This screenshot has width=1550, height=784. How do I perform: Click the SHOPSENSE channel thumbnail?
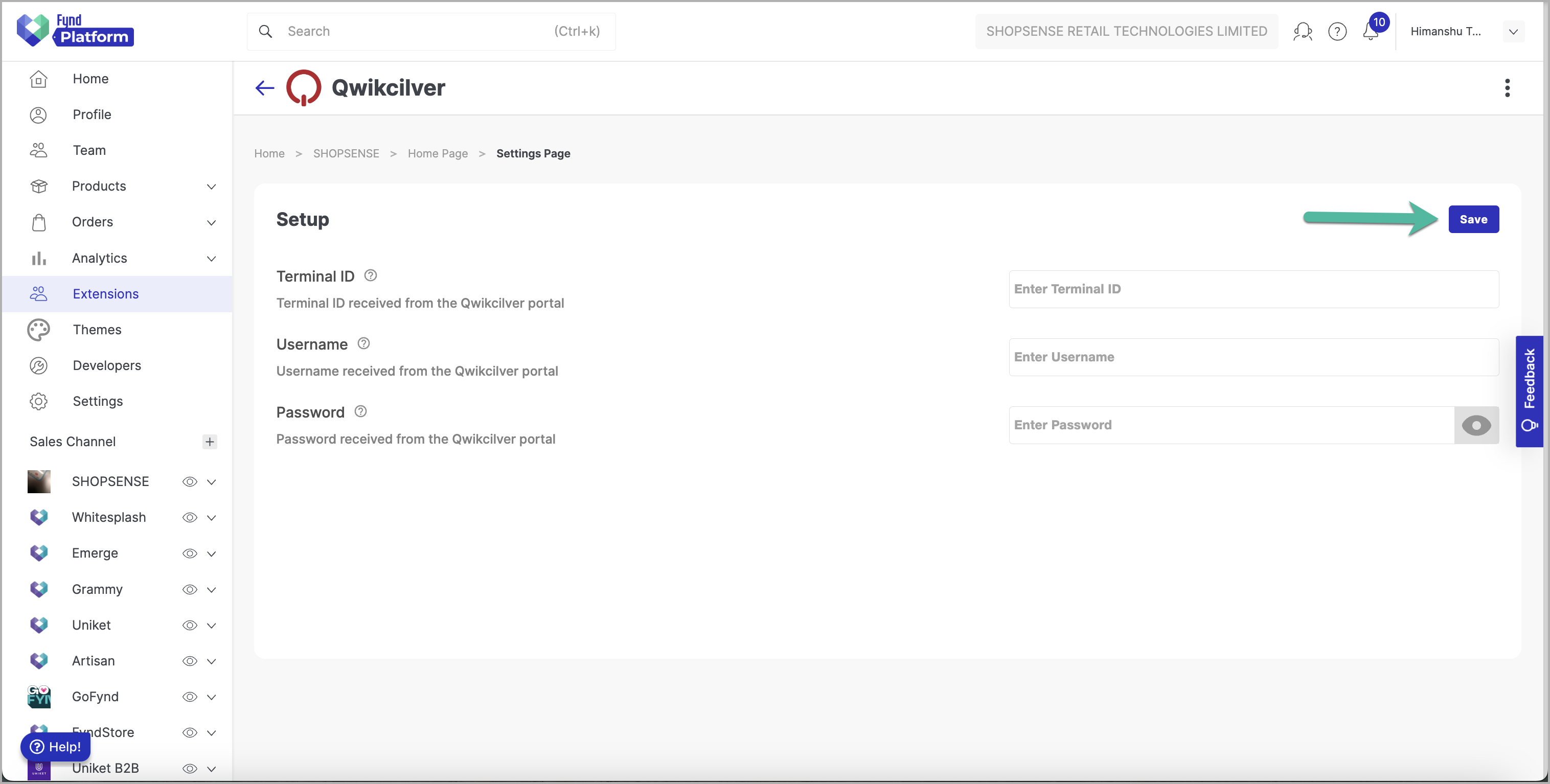point(39,482)
